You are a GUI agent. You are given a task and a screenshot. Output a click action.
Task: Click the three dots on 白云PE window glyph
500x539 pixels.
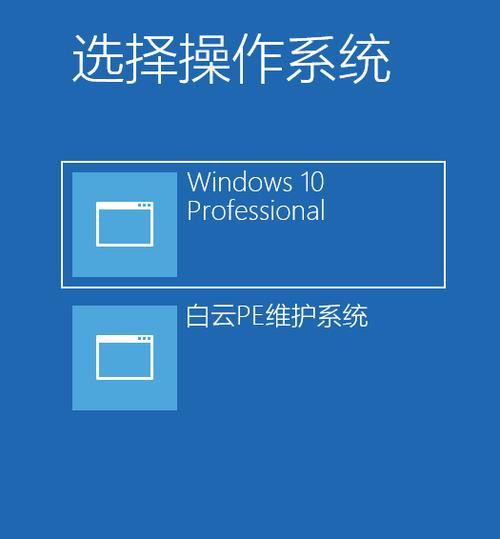[144, 339]
